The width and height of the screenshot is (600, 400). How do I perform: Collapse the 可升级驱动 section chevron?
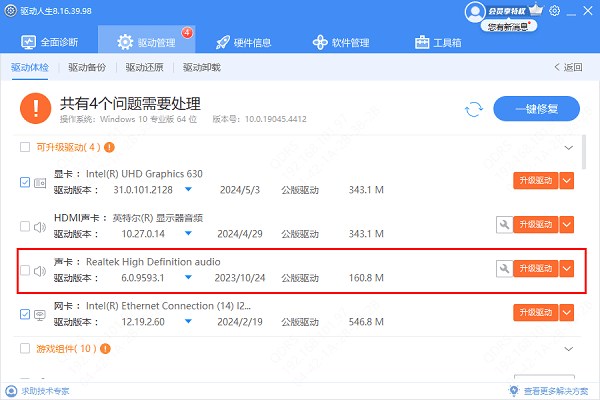click(570, 148)
